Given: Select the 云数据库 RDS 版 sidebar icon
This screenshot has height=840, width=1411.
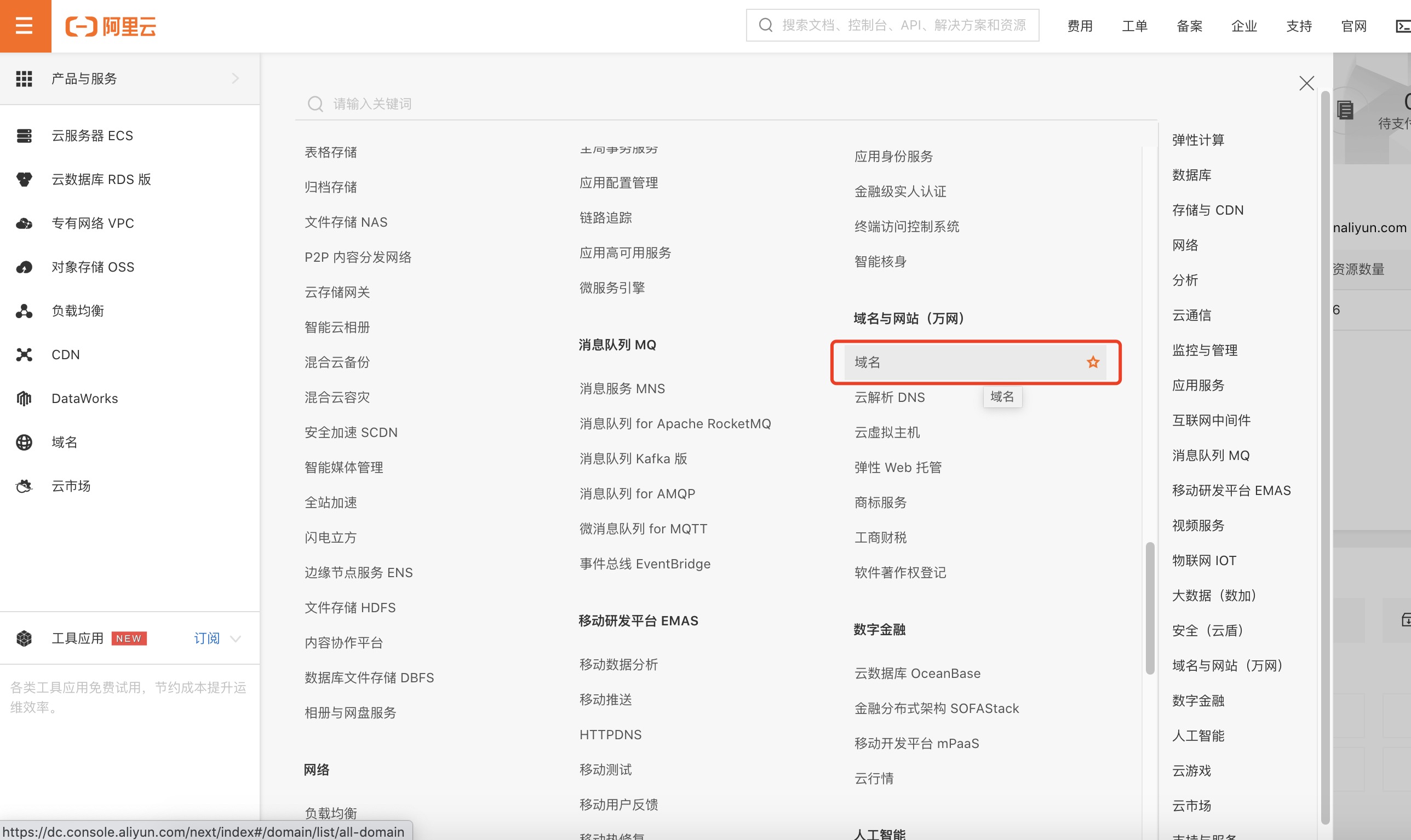Looking at the screenshot, I should pos(24,179).
